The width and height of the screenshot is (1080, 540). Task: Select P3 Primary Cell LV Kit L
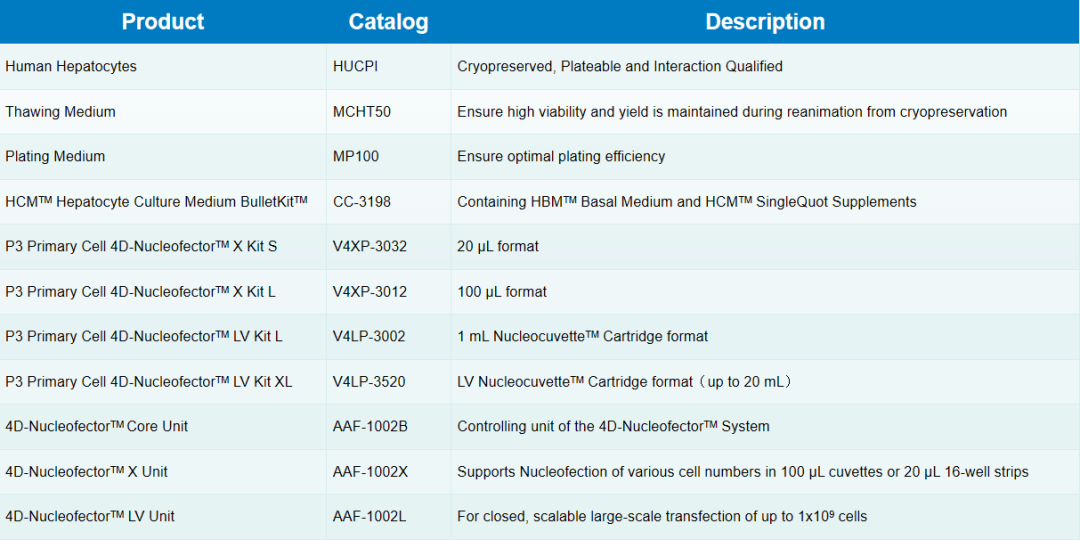tap(144, 337)
